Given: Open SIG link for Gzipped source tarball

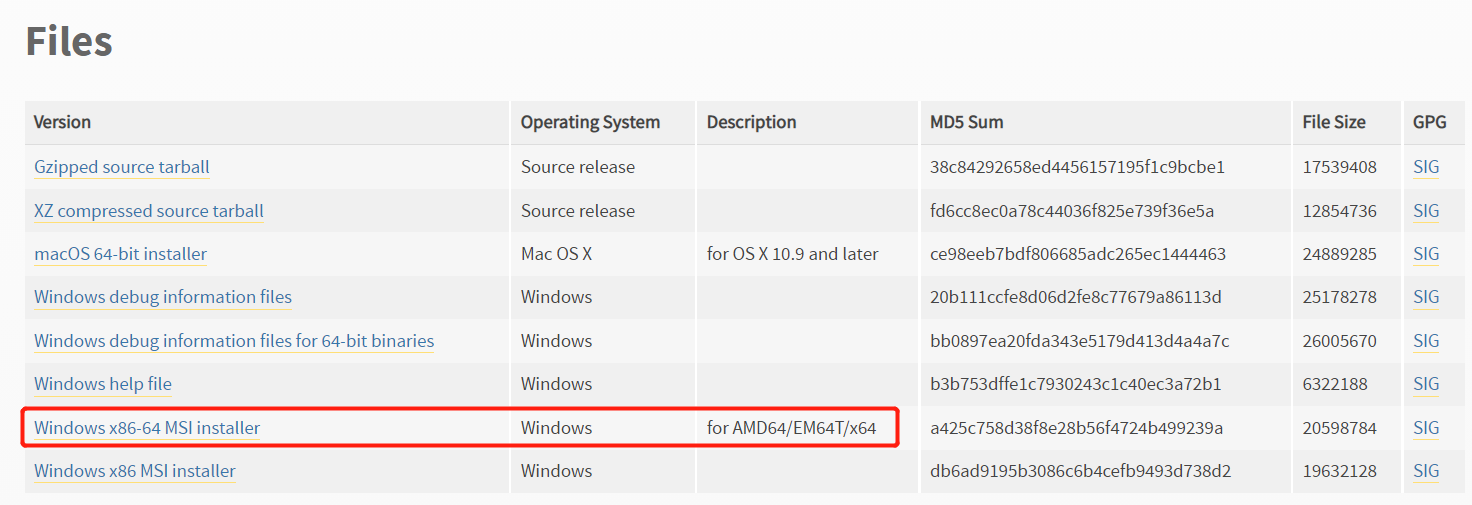Looking at the screenshot, I should click(x=1426, y=167).
